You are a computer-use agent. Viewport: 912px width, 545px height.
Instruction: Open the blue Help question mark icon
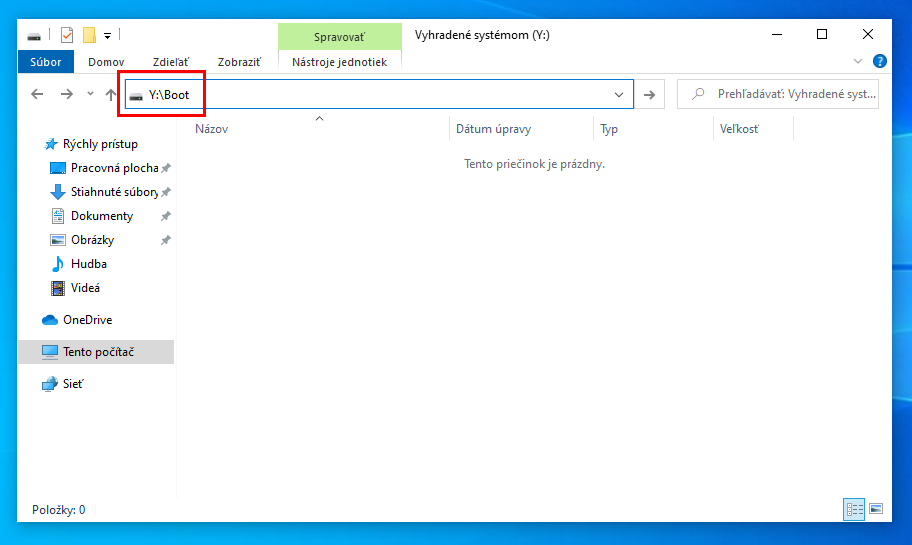(880, 62)
